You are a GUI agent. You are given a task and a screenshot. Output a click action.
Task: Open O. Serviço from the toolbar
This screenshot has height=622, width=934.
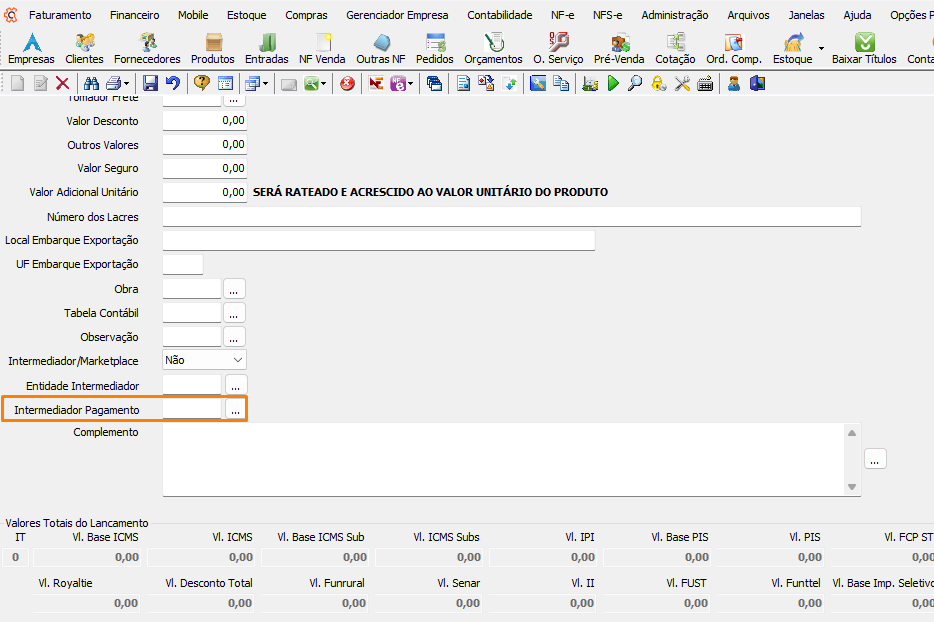point(558,49)
